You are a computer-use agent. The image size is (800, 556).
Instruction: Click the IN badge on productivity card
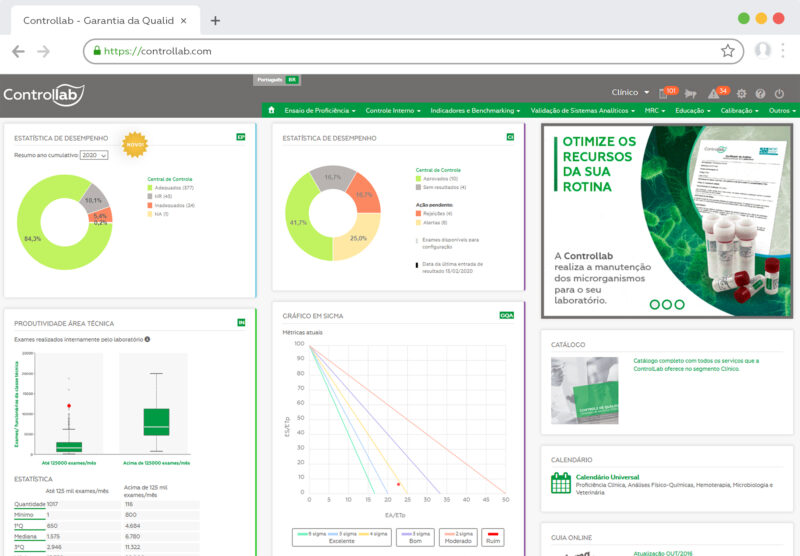coord(241,322)
